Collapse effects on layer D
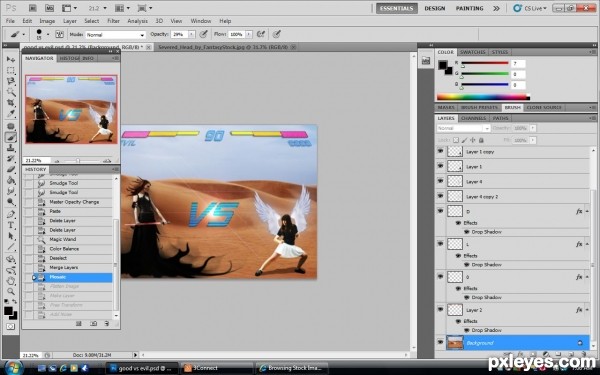 coord(587,211)
